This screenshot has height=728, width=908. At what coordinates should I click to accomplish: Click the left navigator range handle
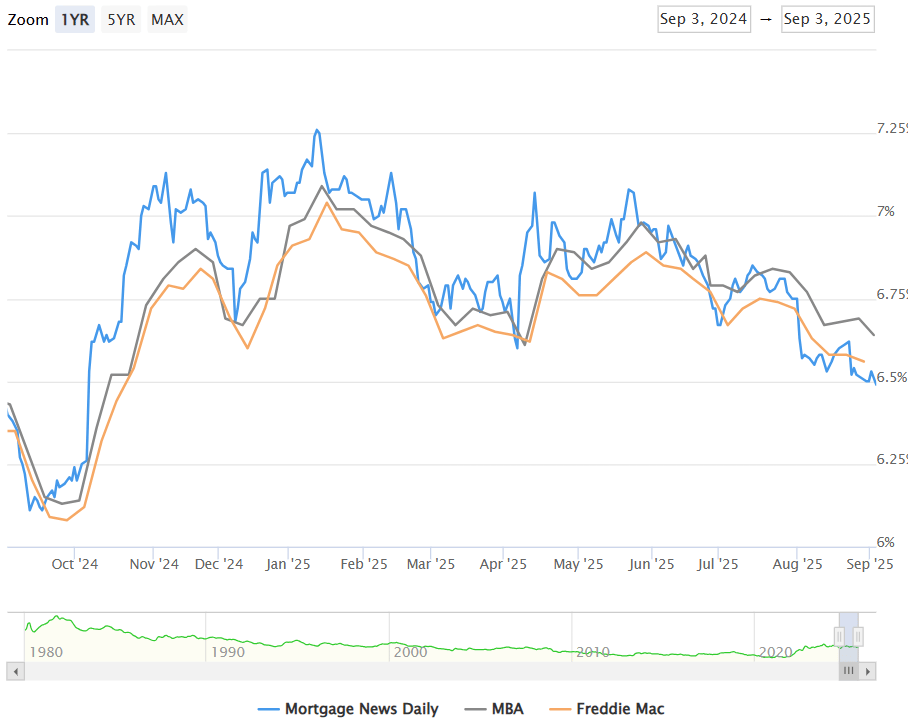(x=839, y=636)
